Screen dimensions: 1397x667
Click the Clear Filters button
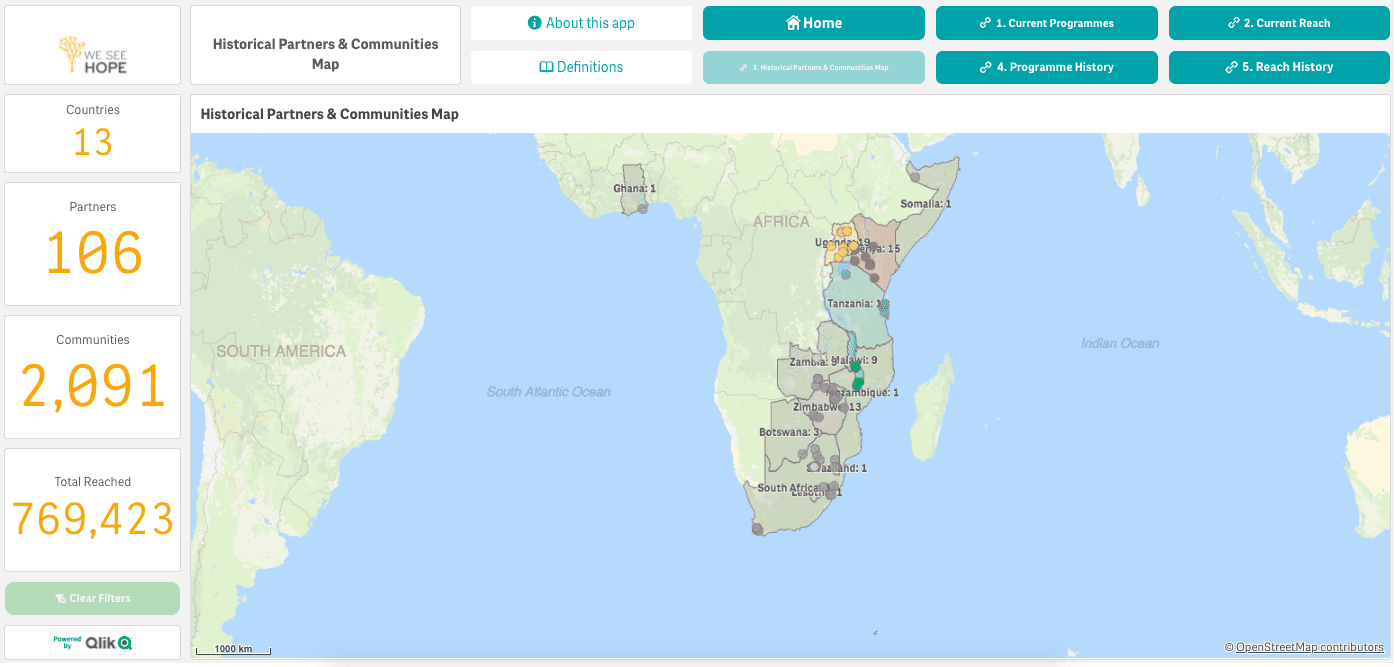(92, 598)
